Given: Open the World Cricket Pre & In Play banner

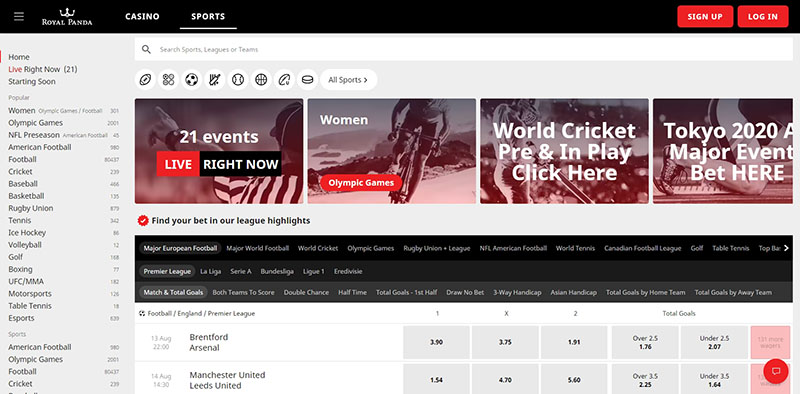Looking at the screenshot, I should (564, 151).
